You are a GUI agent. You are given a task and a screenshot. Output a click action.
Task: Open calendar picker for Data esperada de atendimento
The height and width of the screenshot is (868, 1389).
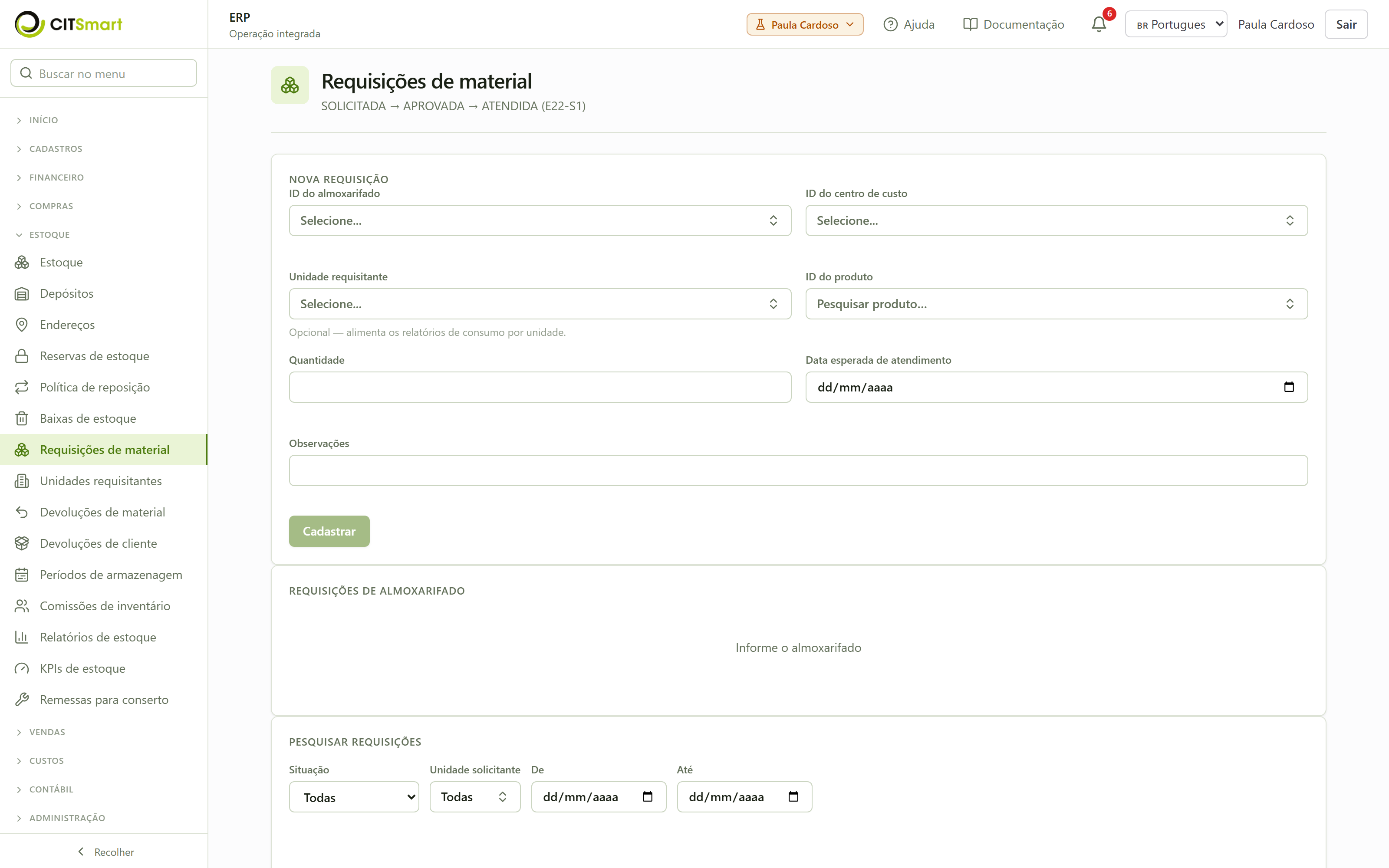point(1289,387)
